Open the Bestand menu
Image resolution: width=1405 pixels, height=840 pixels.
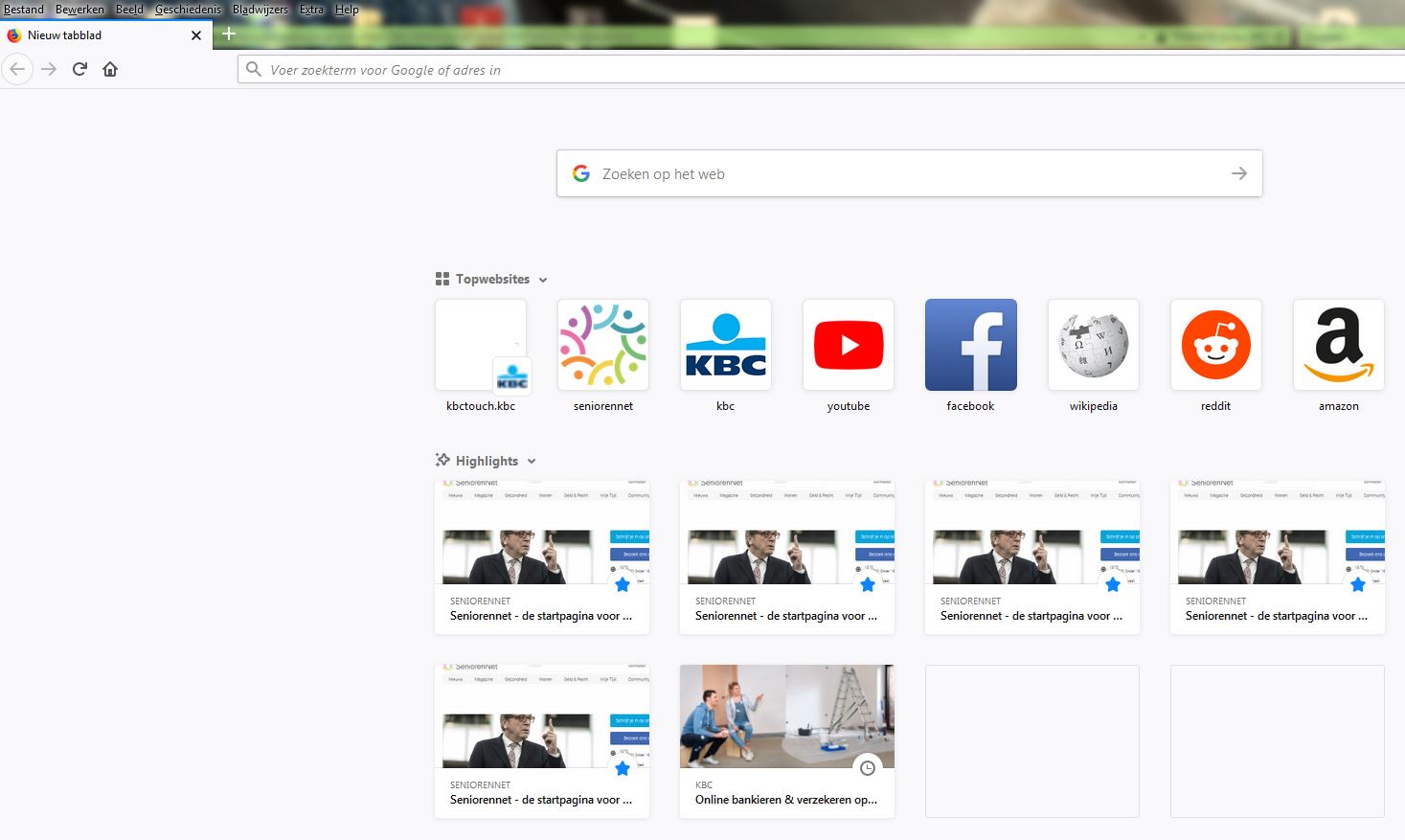click(24, 10)
